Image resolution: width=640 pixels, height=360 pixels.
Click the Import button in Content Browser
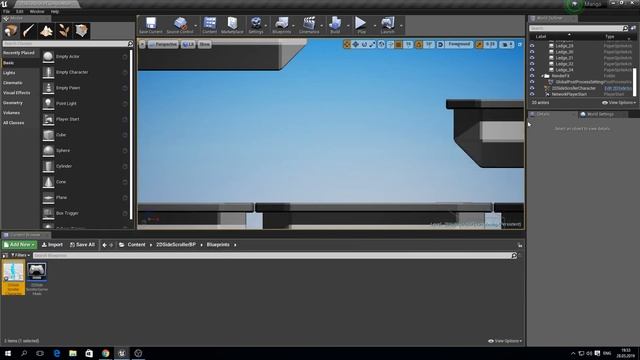tap(52, 244)
